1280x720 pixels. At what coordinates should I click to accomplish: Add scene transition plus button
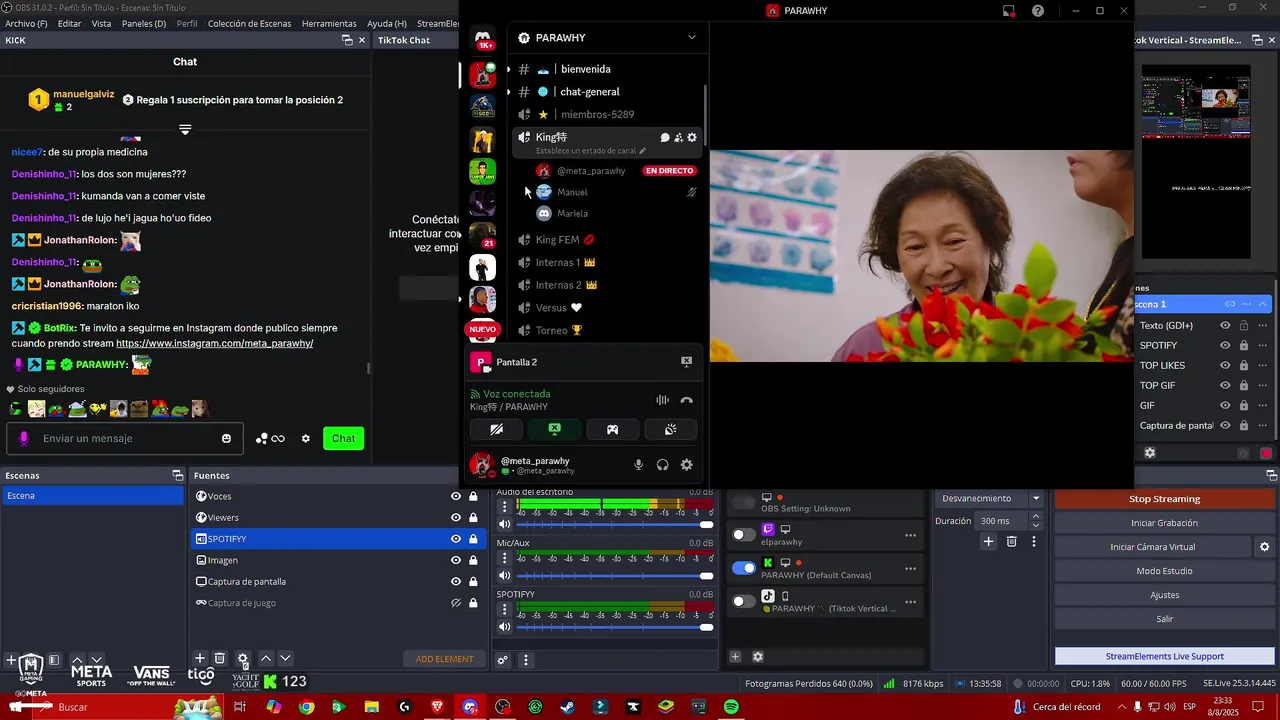[988, 541]
